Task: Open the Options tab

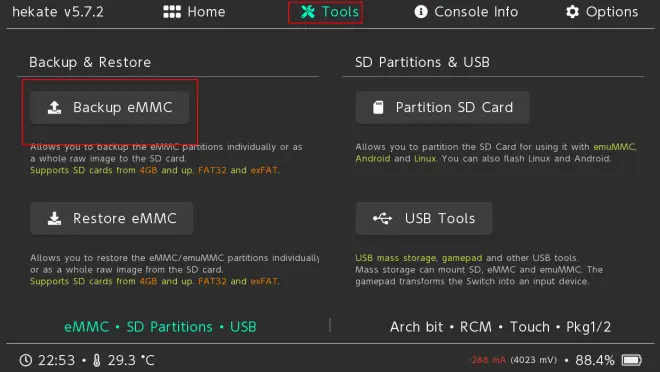Action: 602,12
